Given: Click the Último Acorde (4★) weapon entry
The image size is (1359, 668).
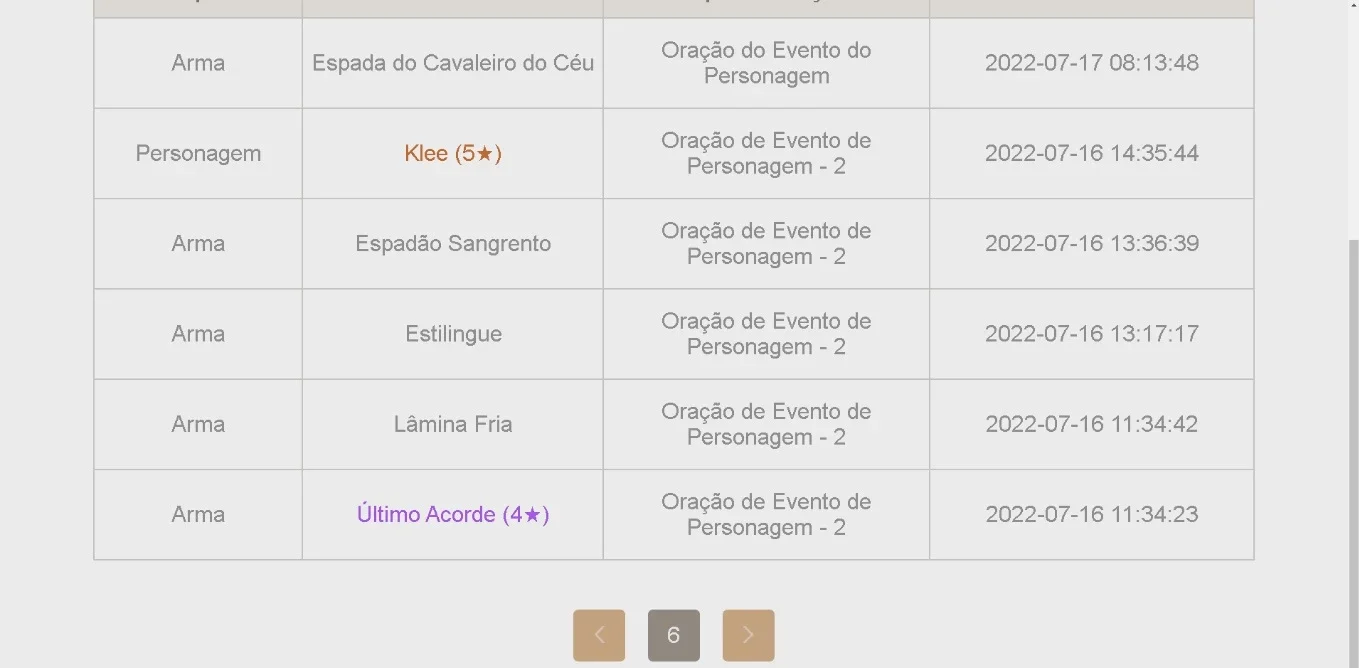Looking at the screenshot, I should pyautogui.click(x=453, y=514).
